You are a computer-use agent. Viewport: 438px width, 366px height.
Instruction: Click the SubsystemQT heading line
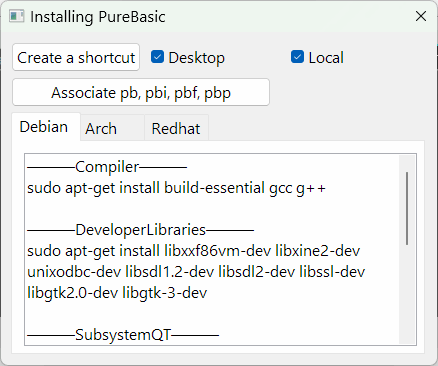coord(123,335)
